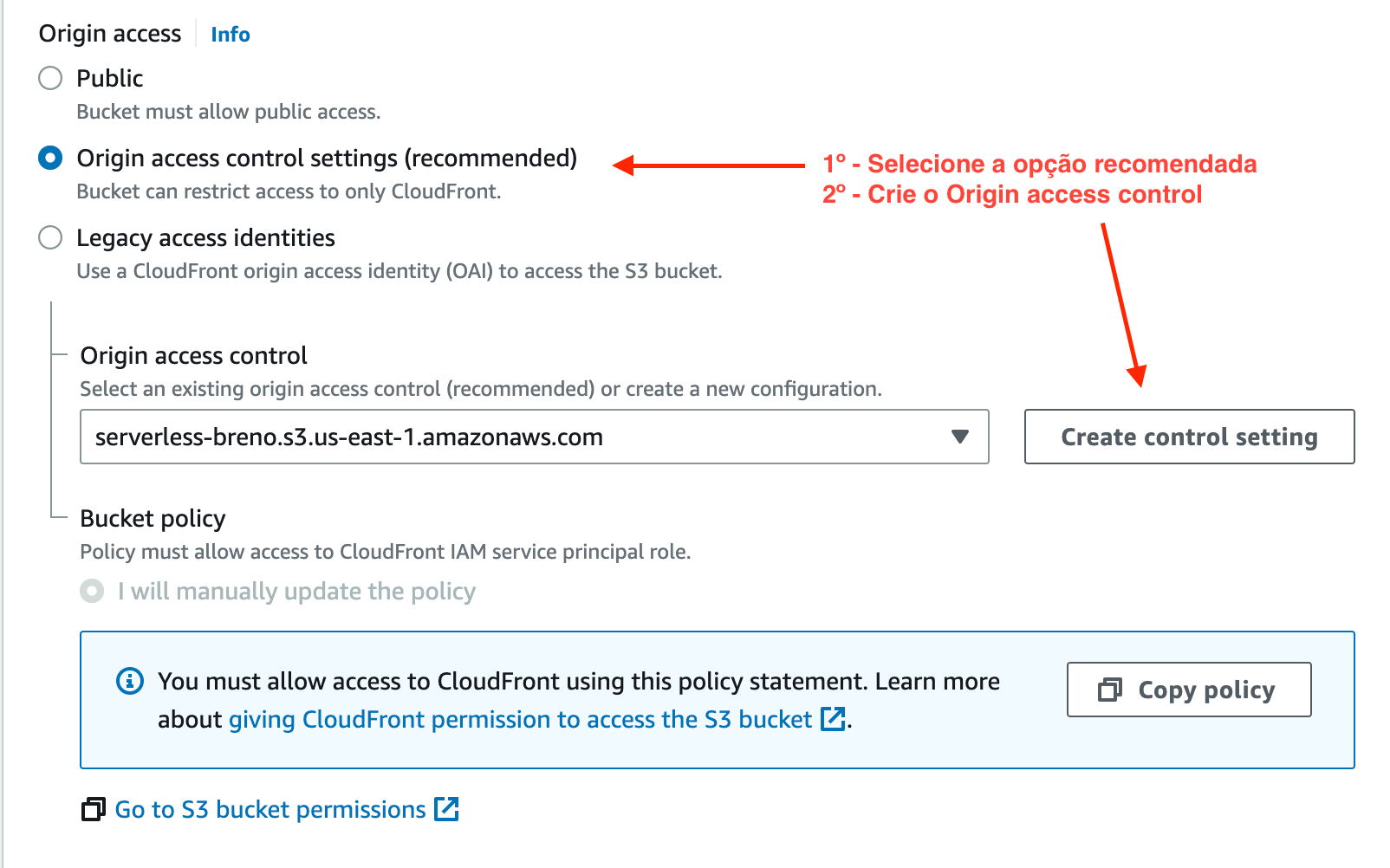Choose the Legacy access identities radio button
Viewport: 1390px width, 868px height.
50,237
